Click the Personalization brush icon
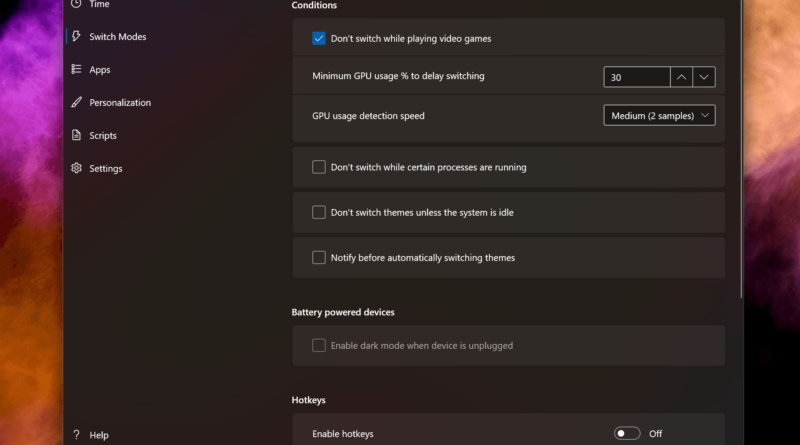This screenshot has height=445, width=800. coord(76,102)
